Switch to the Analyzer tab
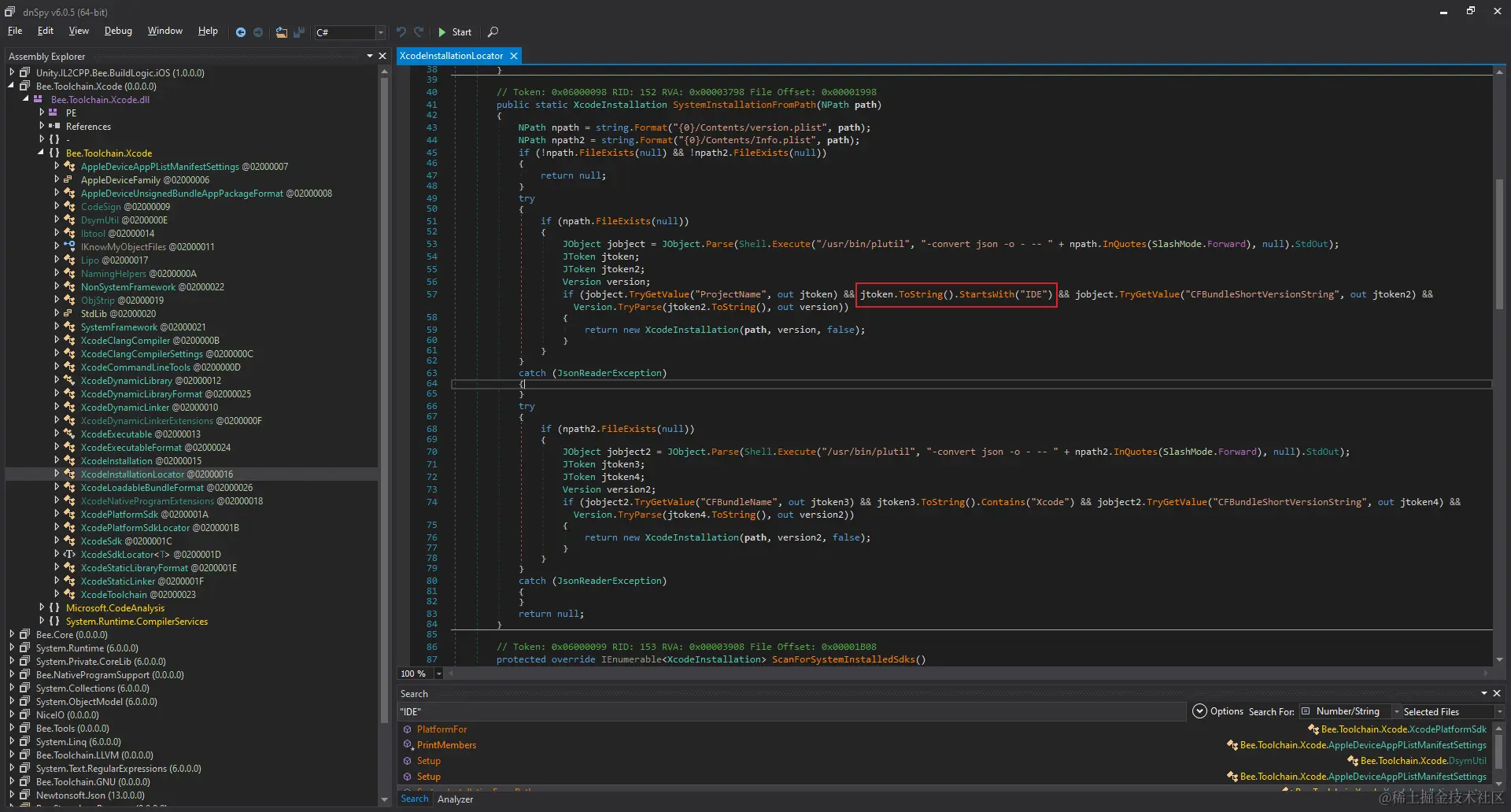Image resolution: width=1511 pixels, height=812 pixels. pos(455,799)
